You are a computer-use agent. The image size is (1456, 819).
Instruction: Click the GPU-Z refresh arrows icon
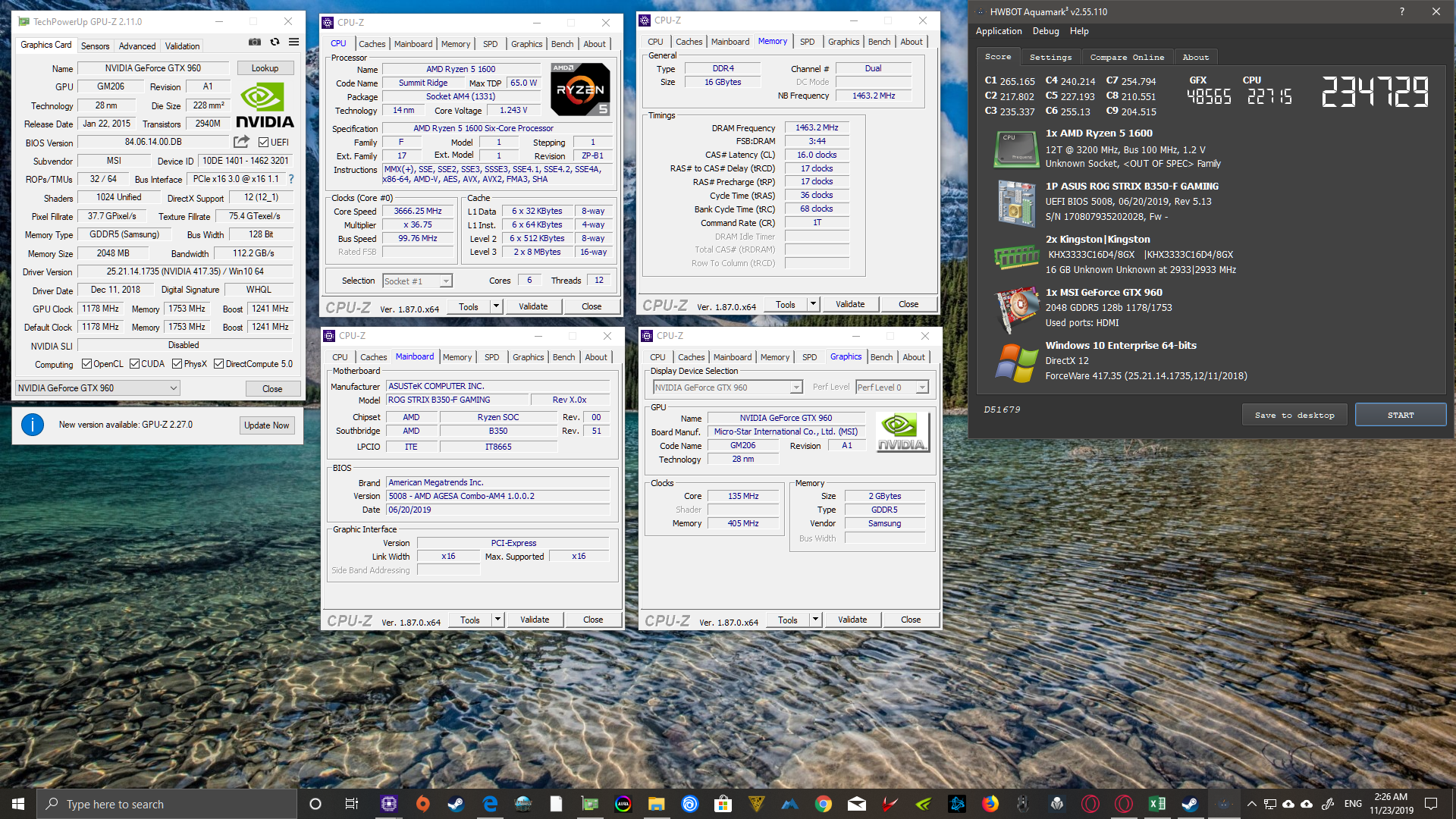coord(275,43)
